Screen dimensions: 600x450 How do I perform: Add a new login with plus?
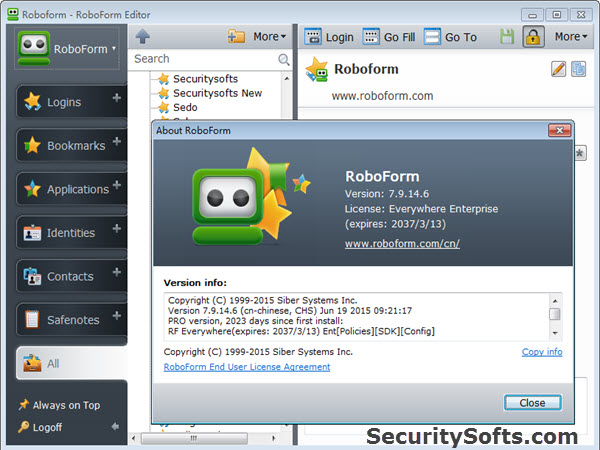[x=117, y=98]
